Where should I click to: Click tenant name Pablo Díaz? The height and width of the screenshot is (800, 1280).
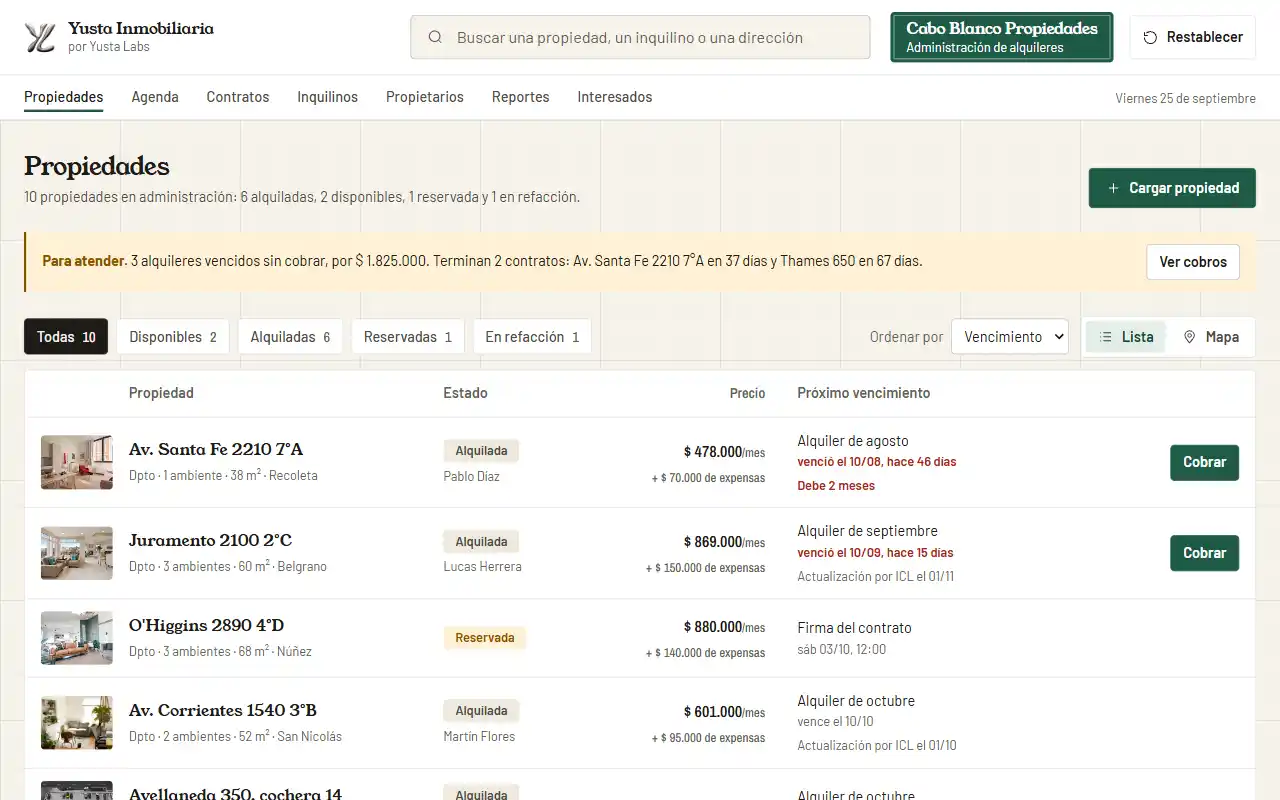(472, 477)
